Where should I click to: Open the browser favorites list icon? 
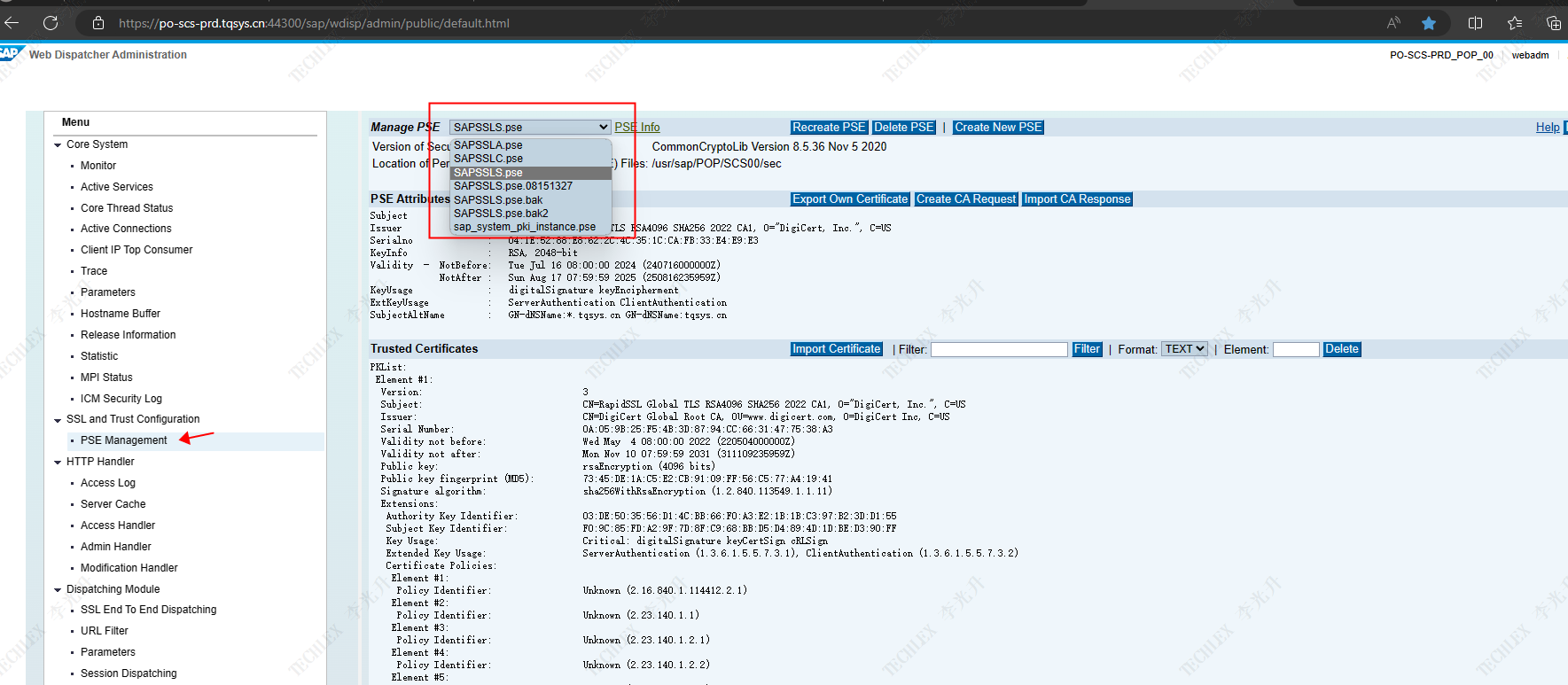1515,23
